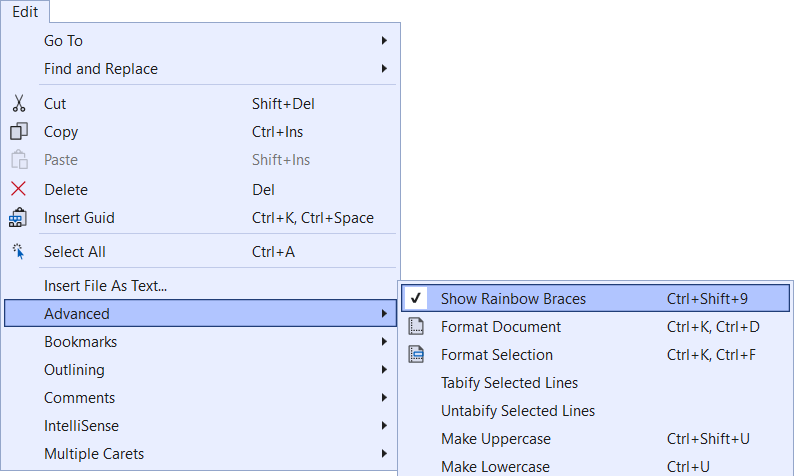The width and height of the screenshot is (794, 476).
Task: Click the Format Selection icon
Action: [418, 355]
